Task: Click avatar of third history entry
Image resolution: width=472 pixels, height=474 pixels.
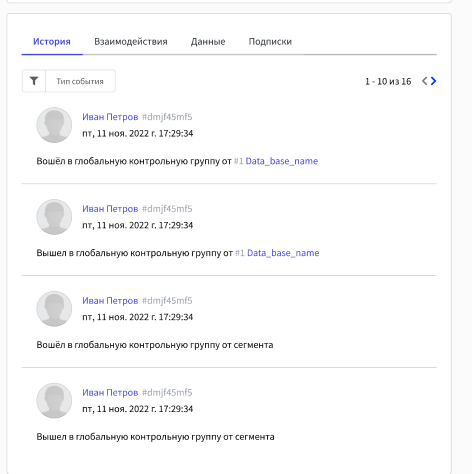Action: 54,309
